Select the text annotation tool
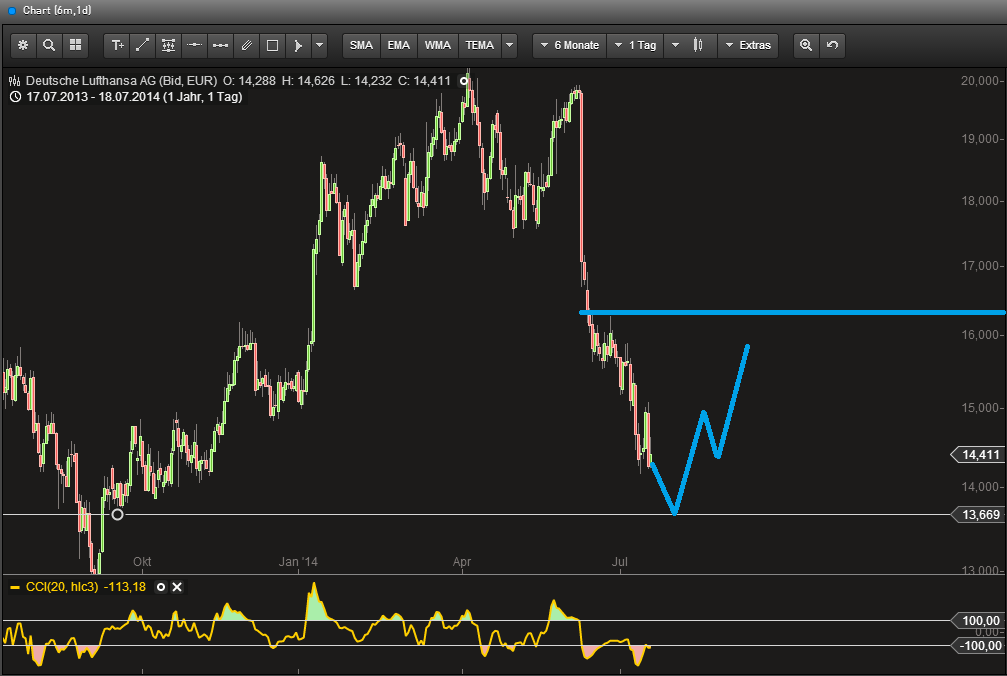1007x676 pixels. (117, 46)
